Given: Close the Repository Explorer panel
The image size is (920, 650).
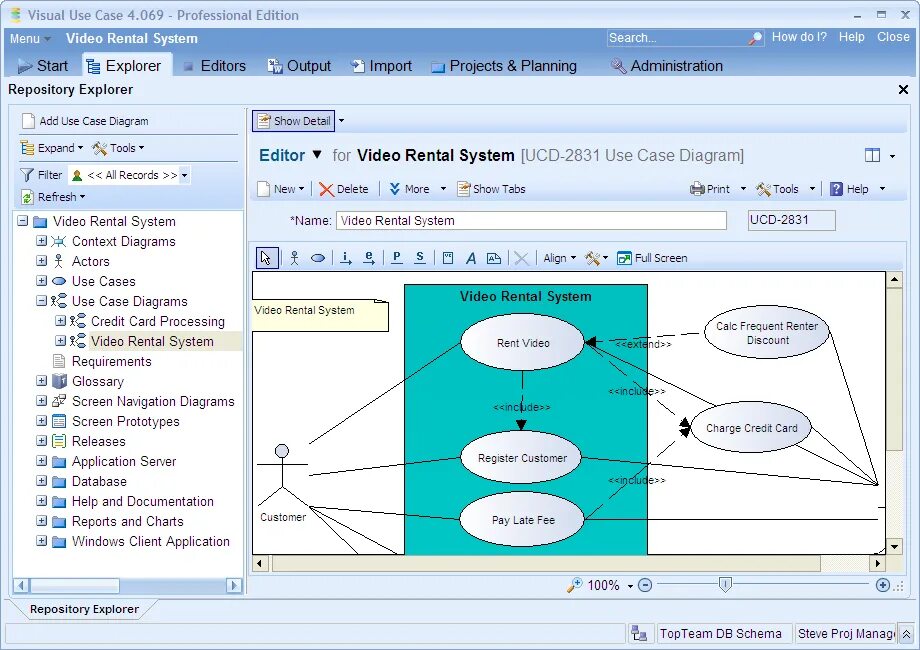Looking at the screenshot, I should pos(903,90).
